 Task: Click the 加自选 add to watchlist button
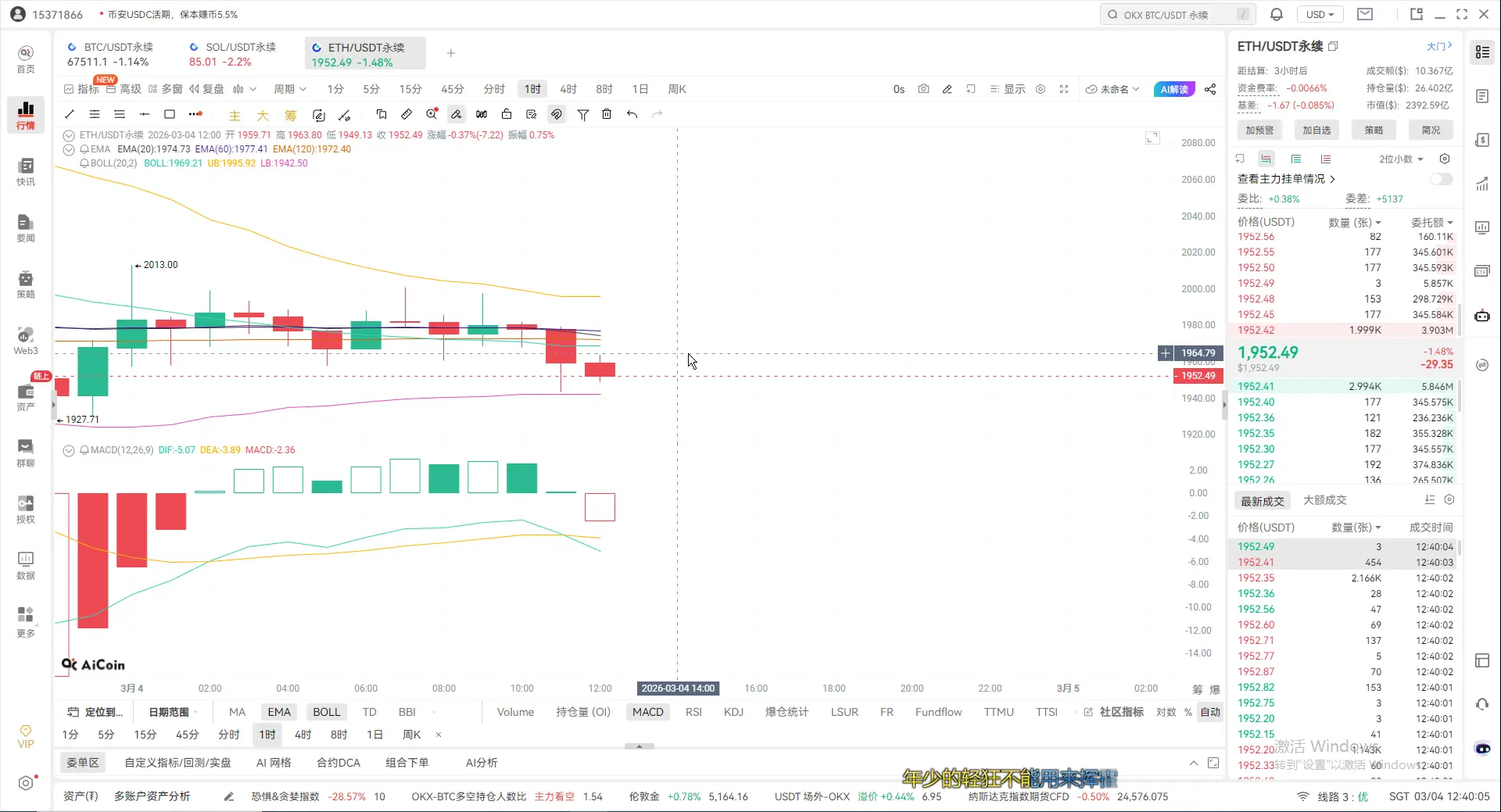point(1317,131)
